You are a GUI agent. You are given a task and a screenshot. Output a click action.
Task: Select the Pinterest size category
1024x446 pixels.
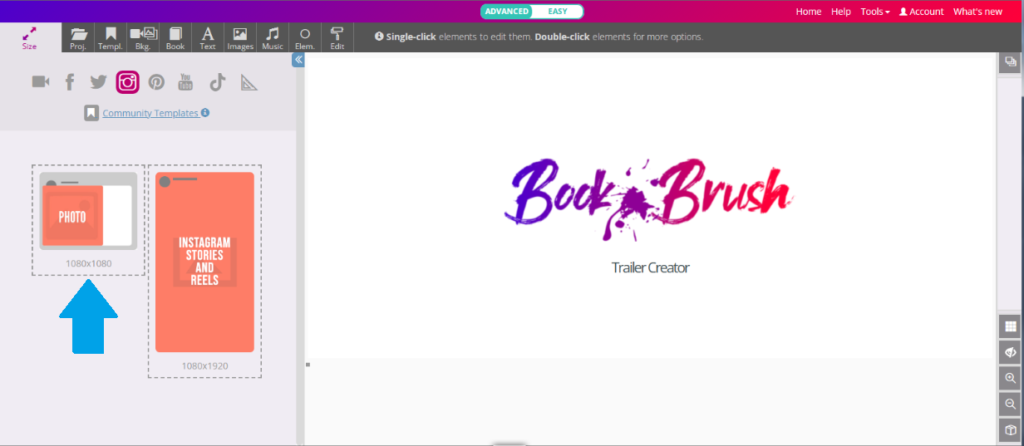(156, 82)
